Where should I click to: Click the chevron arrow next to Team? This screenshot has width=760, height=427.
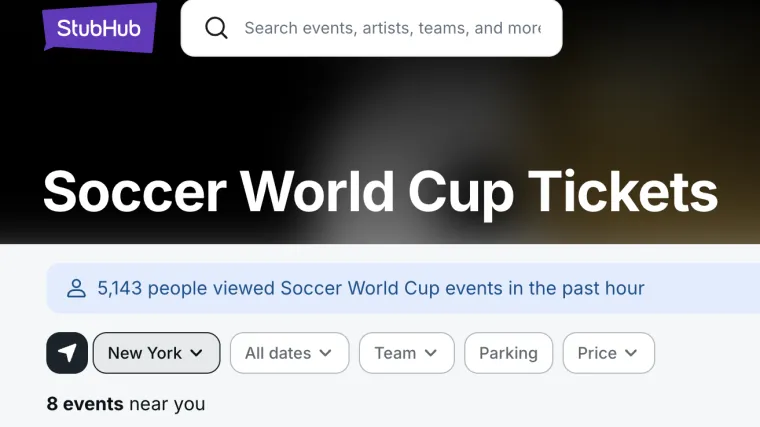tap(431, 353)
